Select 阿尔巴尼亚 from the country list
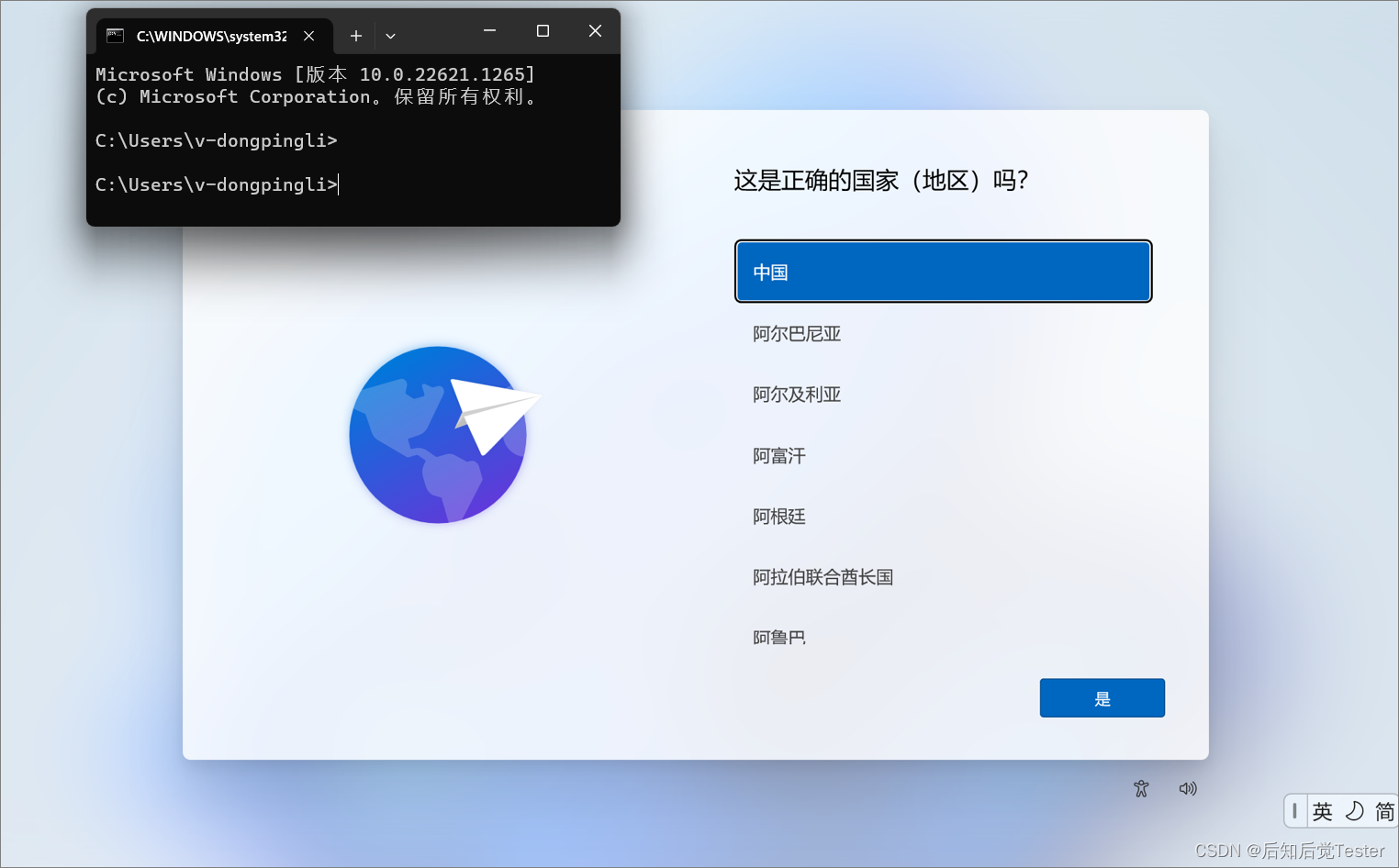 point(797,333)
